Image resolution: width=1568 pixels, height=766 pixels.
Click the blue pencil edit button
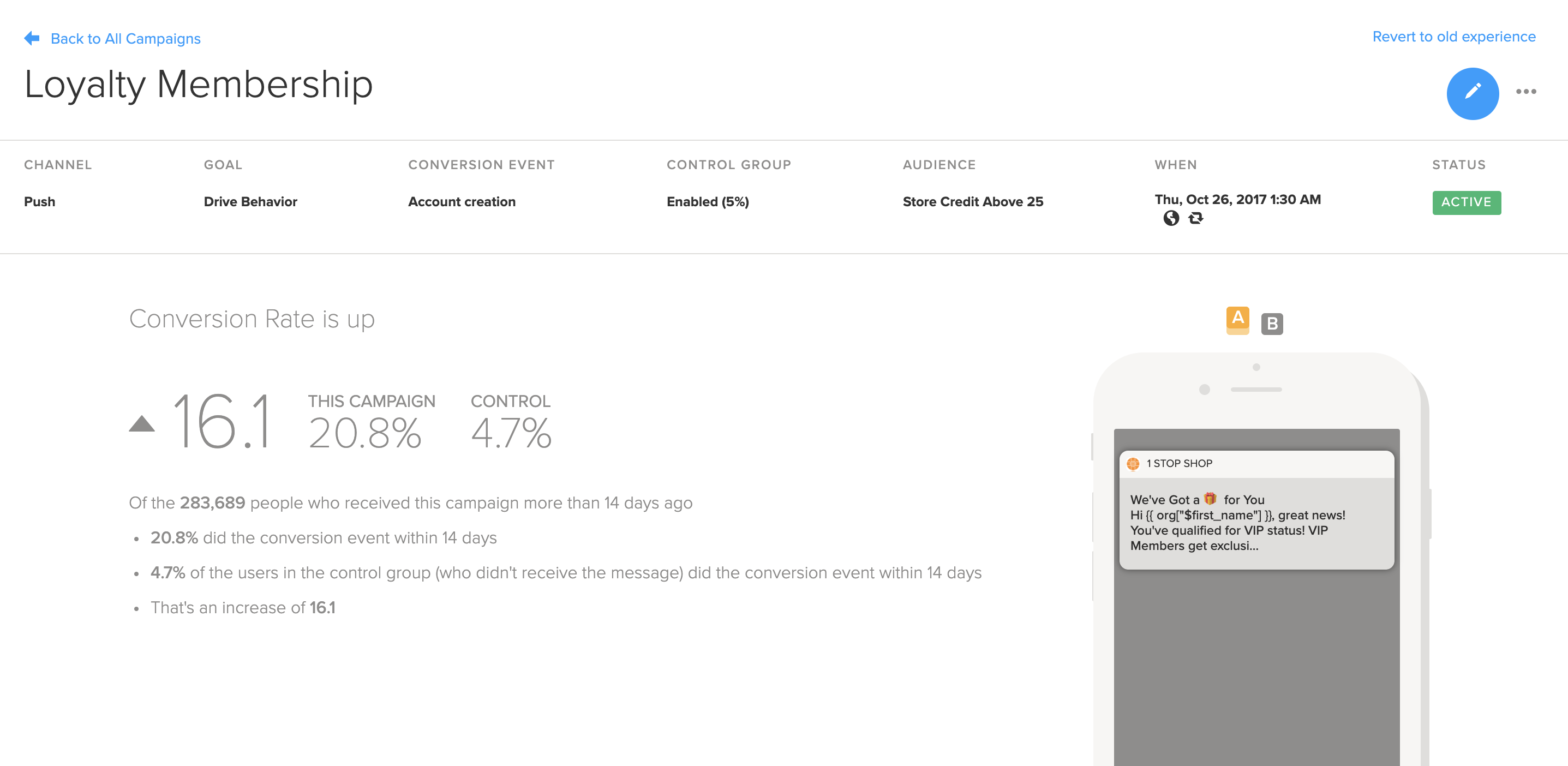point(1472,93)
